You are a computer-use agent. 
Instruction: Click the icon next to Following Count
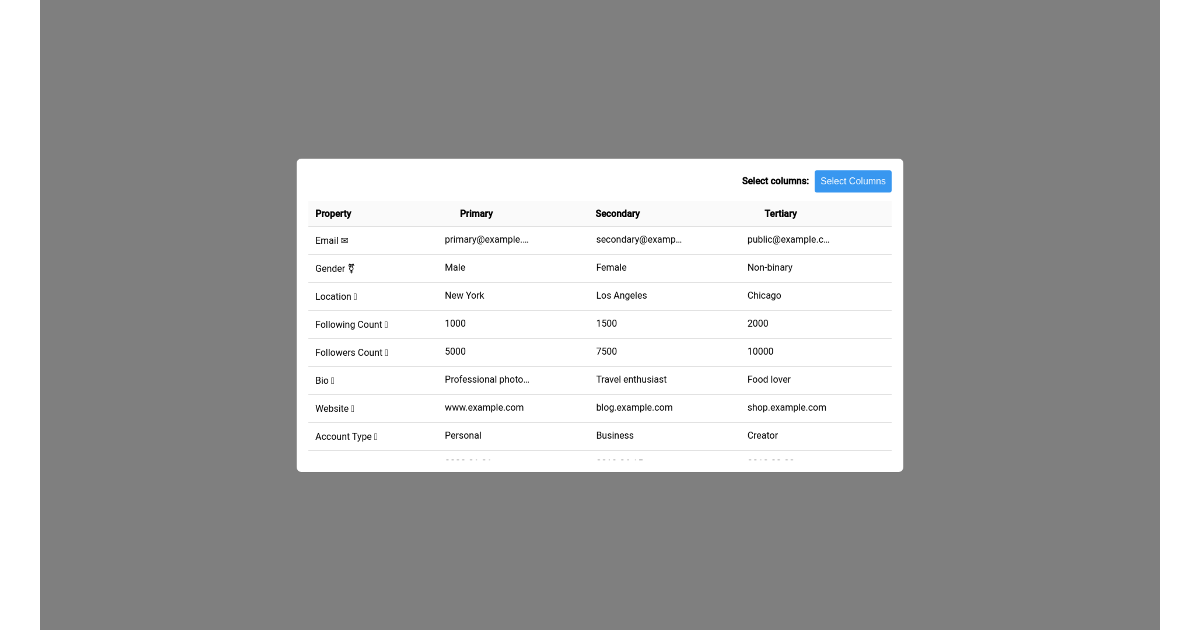(x=384, y=324)
